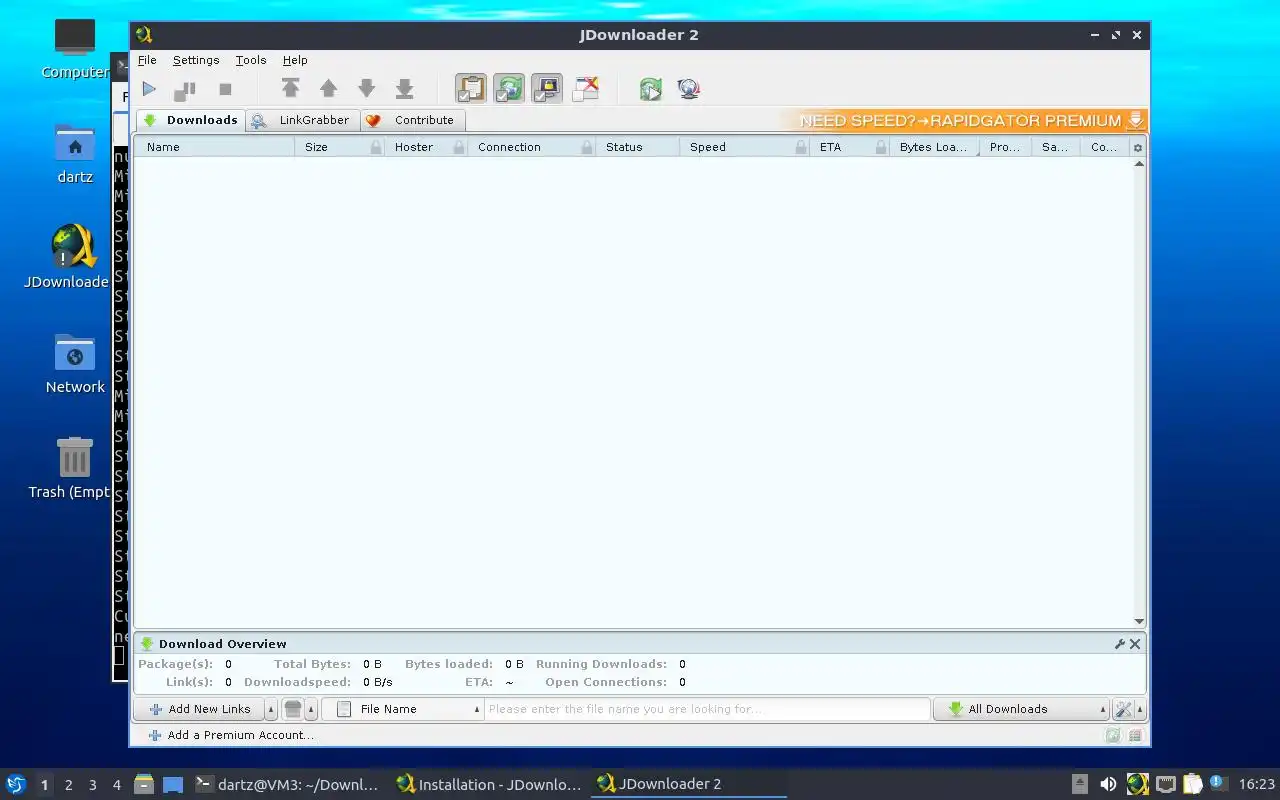Image resolution: width=1280 pixels, height=800 pixels.
Task: Expand Add New Links options arrow
Action: (x=271, y=709)
